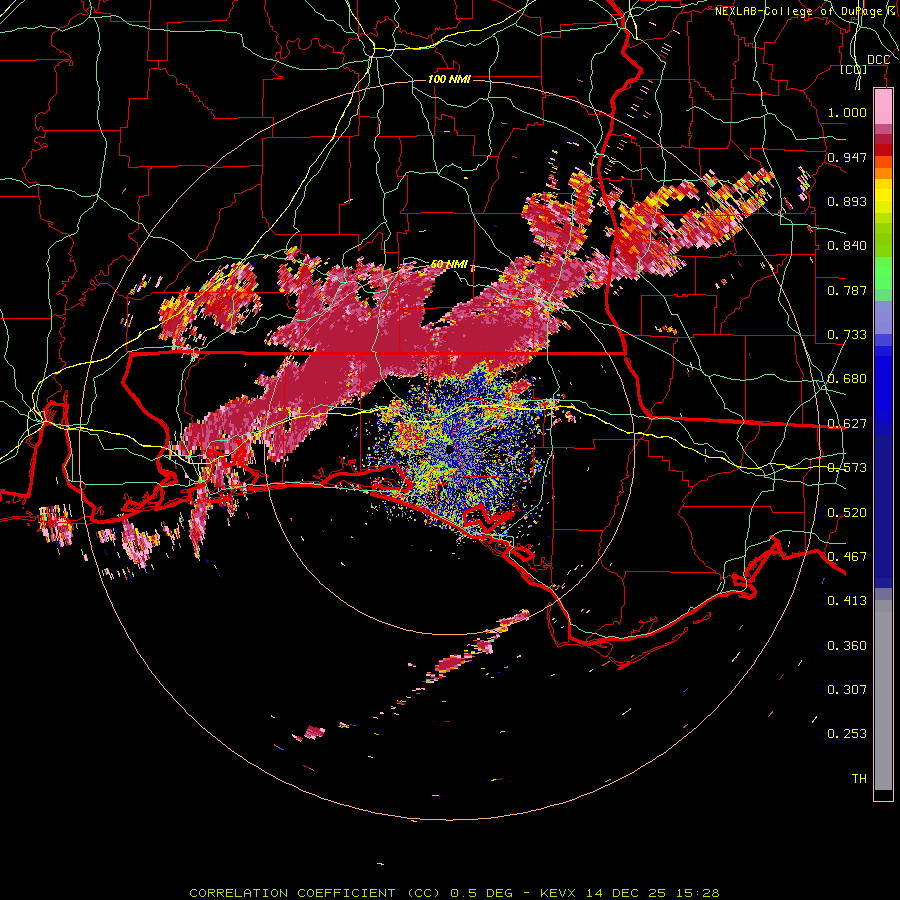This screenshot has height=900, width=900.
Task: Click the 0.840 scale value
Action: pos(847,246)
